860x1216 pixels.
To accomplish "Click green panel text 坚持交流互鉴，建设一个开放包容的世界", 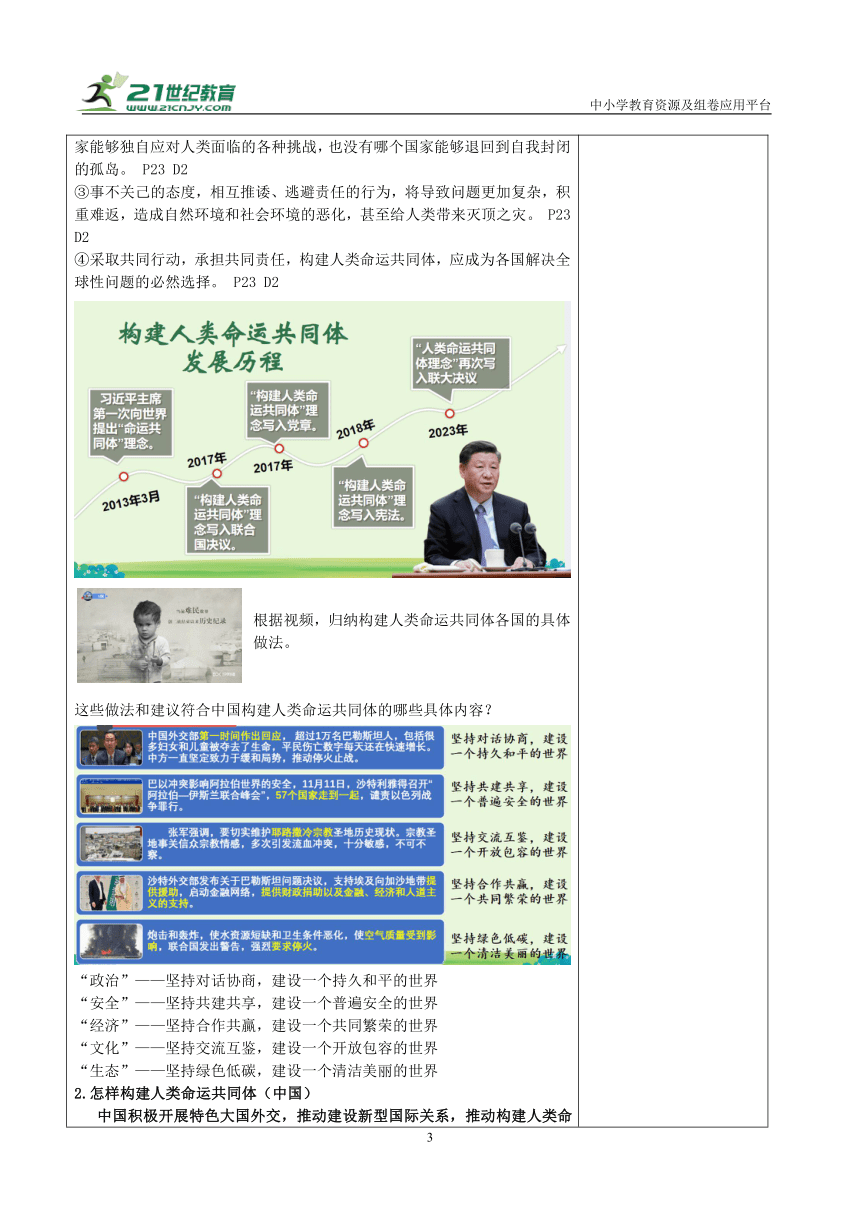I will pos(509,844).
